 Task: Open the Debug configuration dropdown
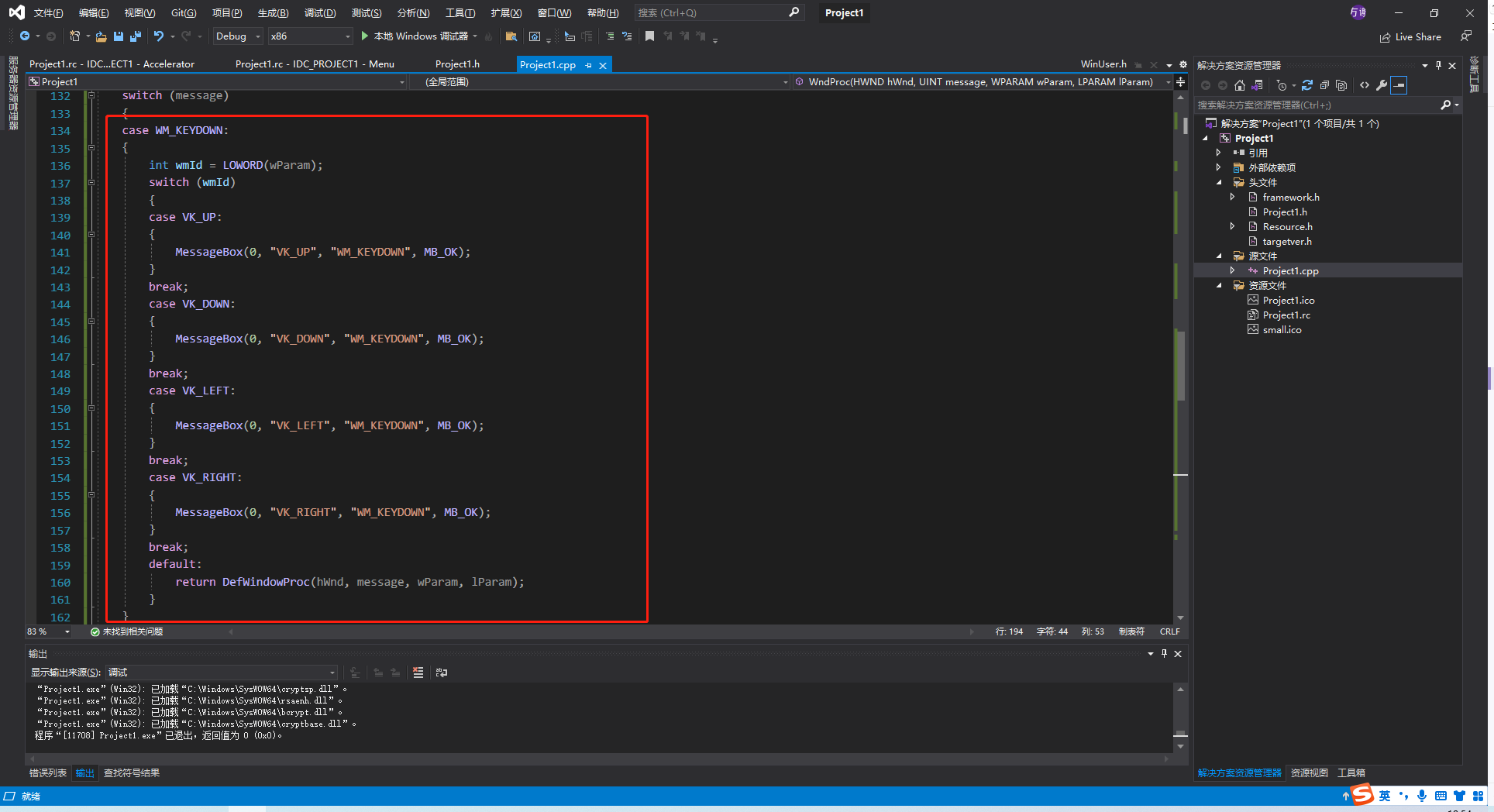pos(238,36)
